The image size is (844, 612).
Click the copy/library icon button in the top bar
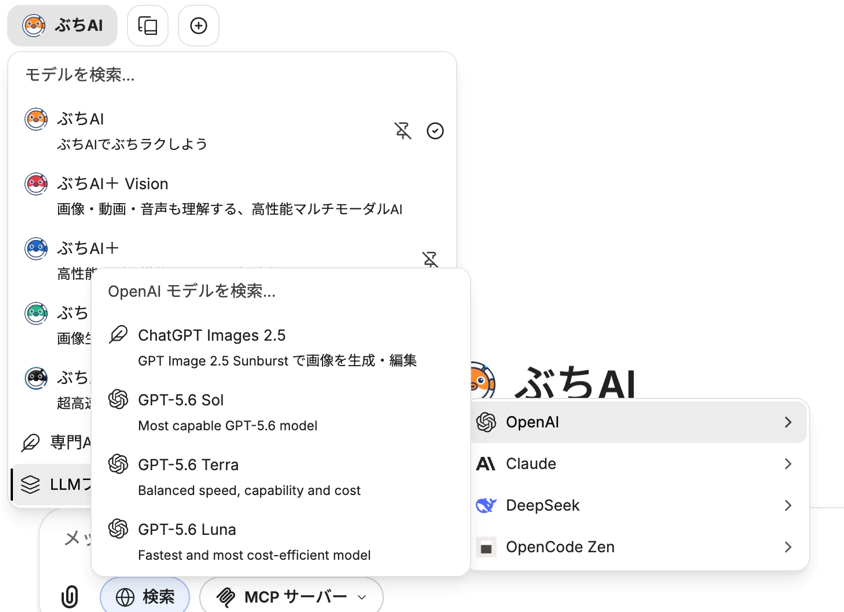coord(147,25)
